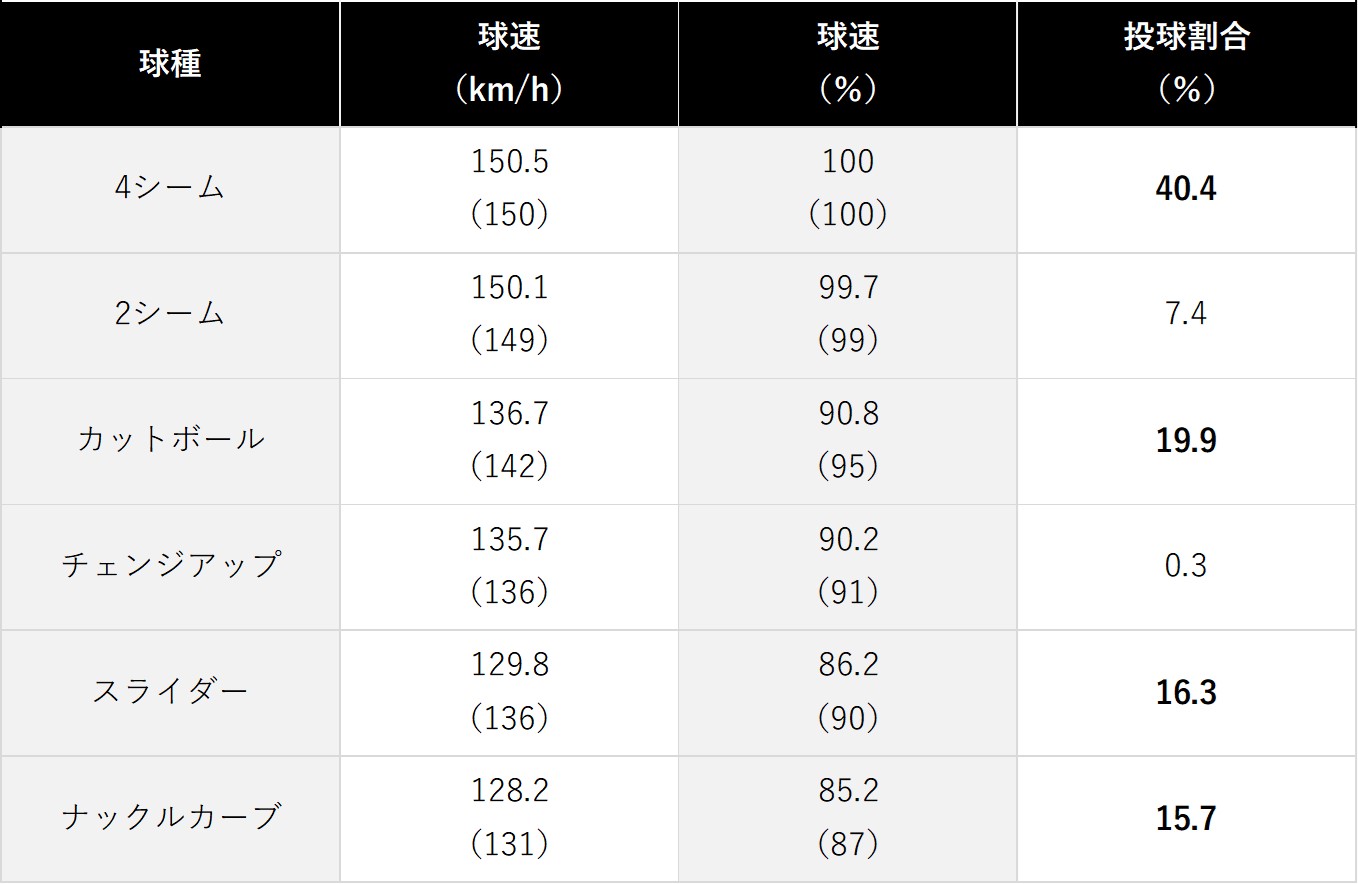Screen dimensions: 1358x884
Task: Select the 球速 (%) header cell
Action: (848, 64)
